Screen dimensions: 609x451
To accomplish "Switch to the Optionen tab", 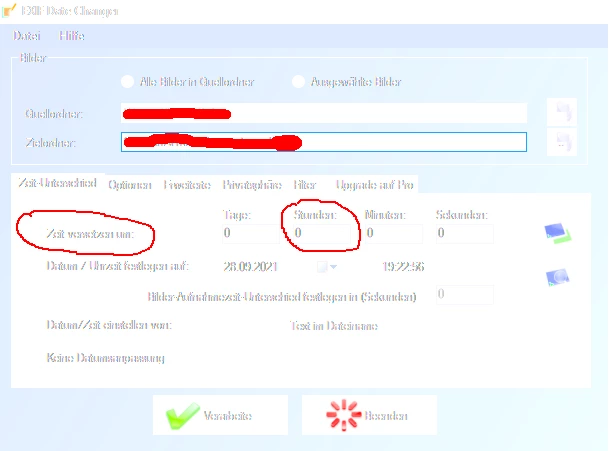I will [x=130, y=185].
